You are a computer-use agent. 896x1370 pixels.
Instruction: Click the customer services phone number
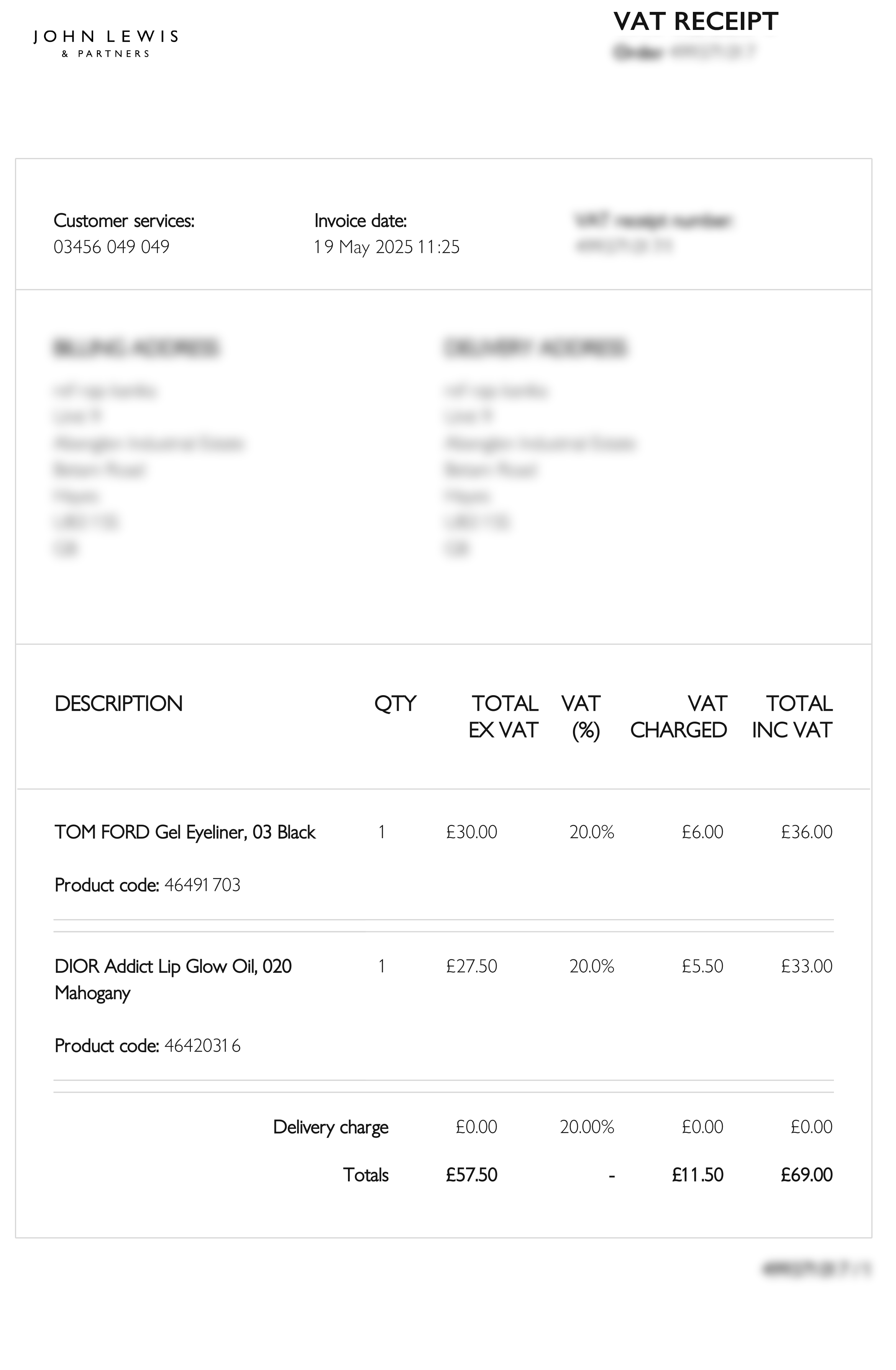[x=112, y=247]
